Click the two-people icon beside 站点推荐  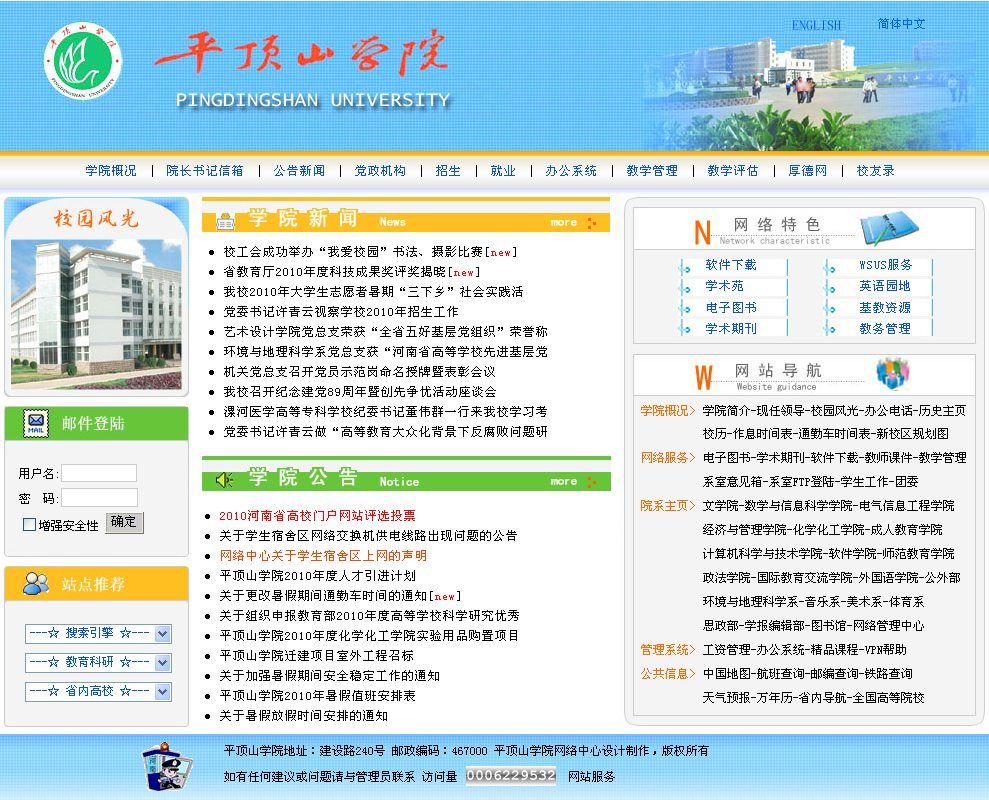[36, 583]
